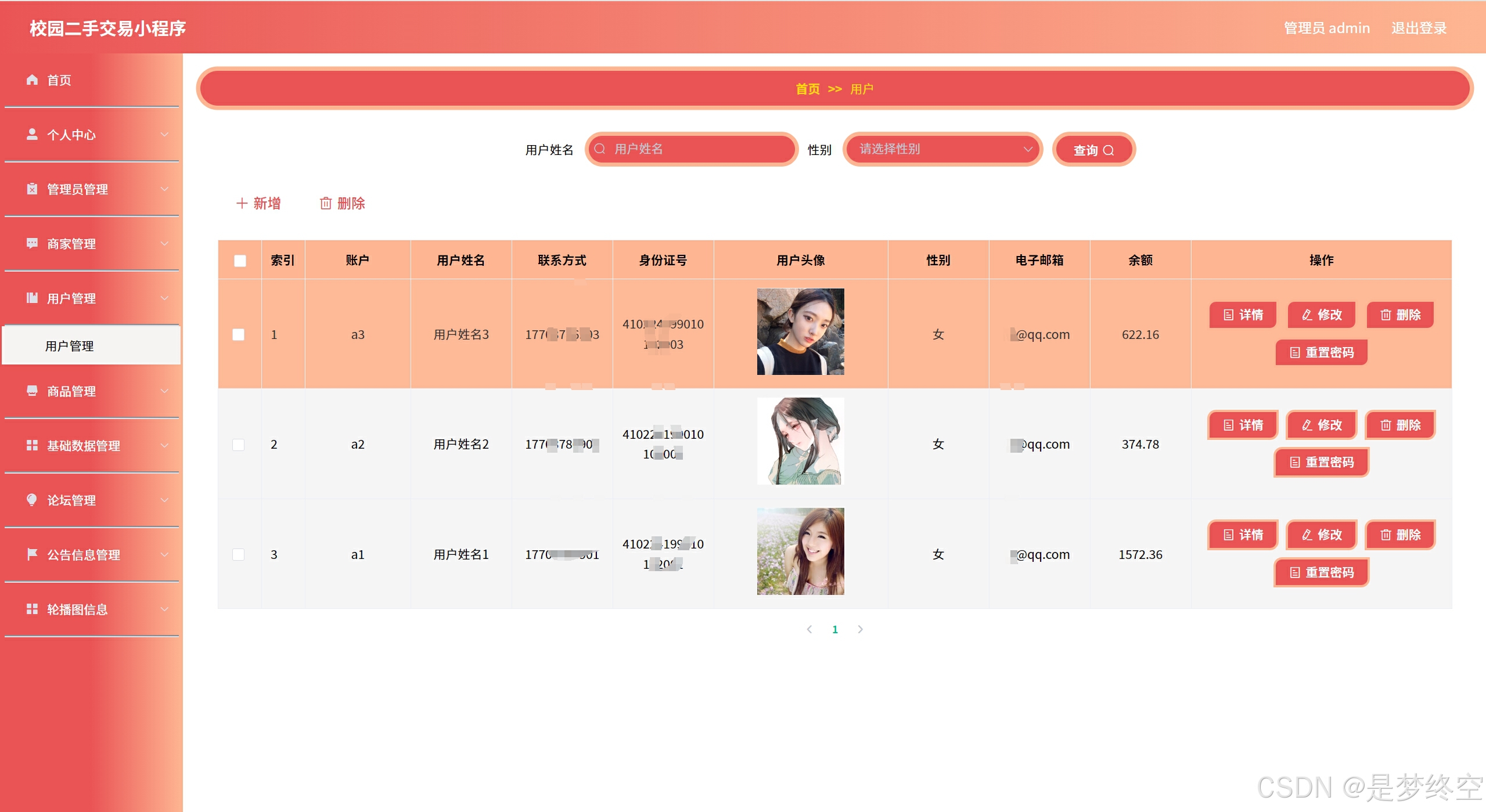Viewport: 1486px width, 812px height.
Task: Click 退出登录 to log out
Action: (1419, 28)
